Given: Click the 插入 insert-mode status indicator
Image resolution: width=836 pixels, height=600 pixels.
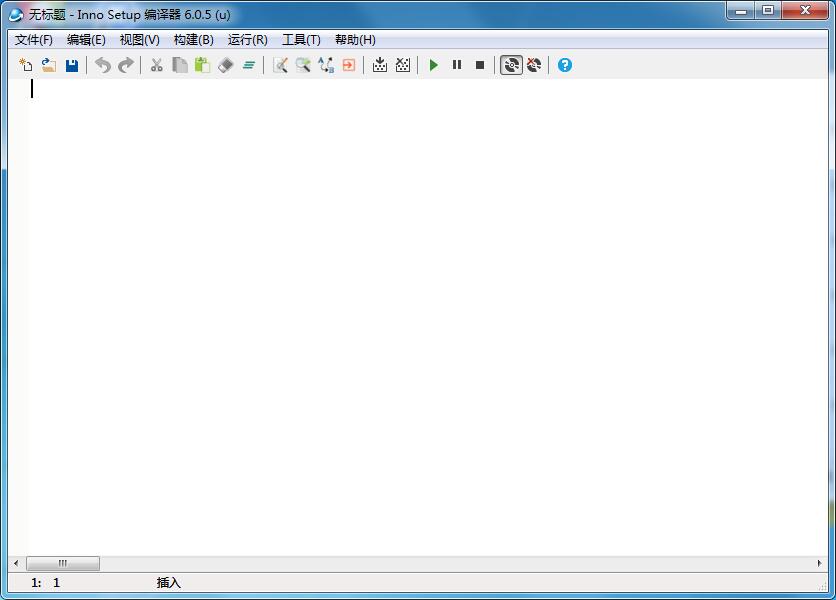Looking at the screenshot, I should (x=168, y=583).
